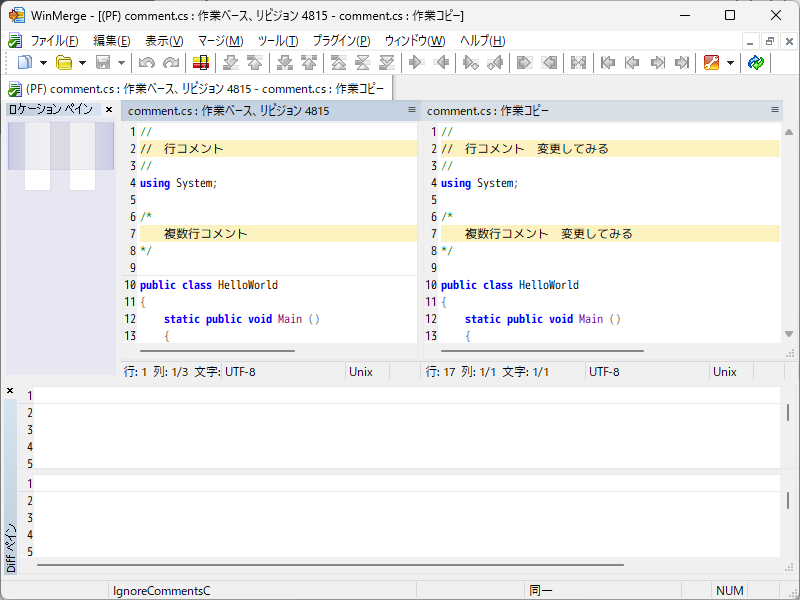Click the Open folder toolbar icon
This screenshot has height=600, width=800.
click(x=64, y=63)
